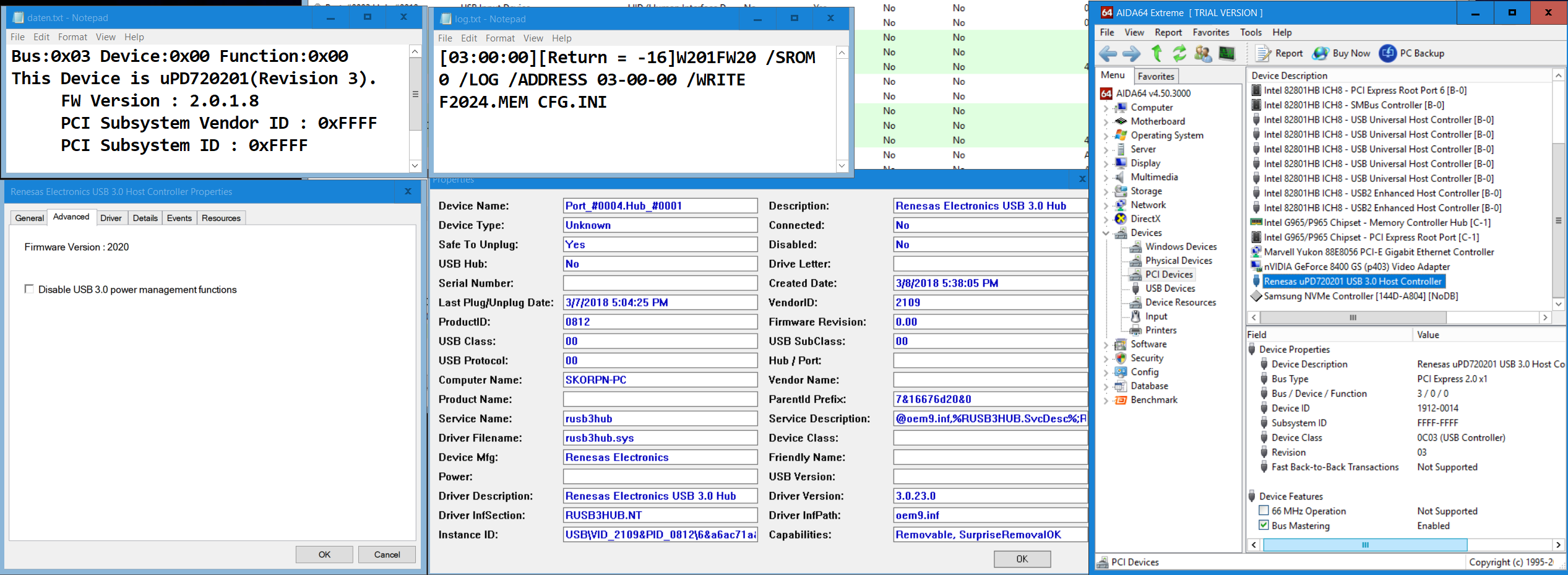
Task: Switch to the Events tab
Action: click(179, 218)
